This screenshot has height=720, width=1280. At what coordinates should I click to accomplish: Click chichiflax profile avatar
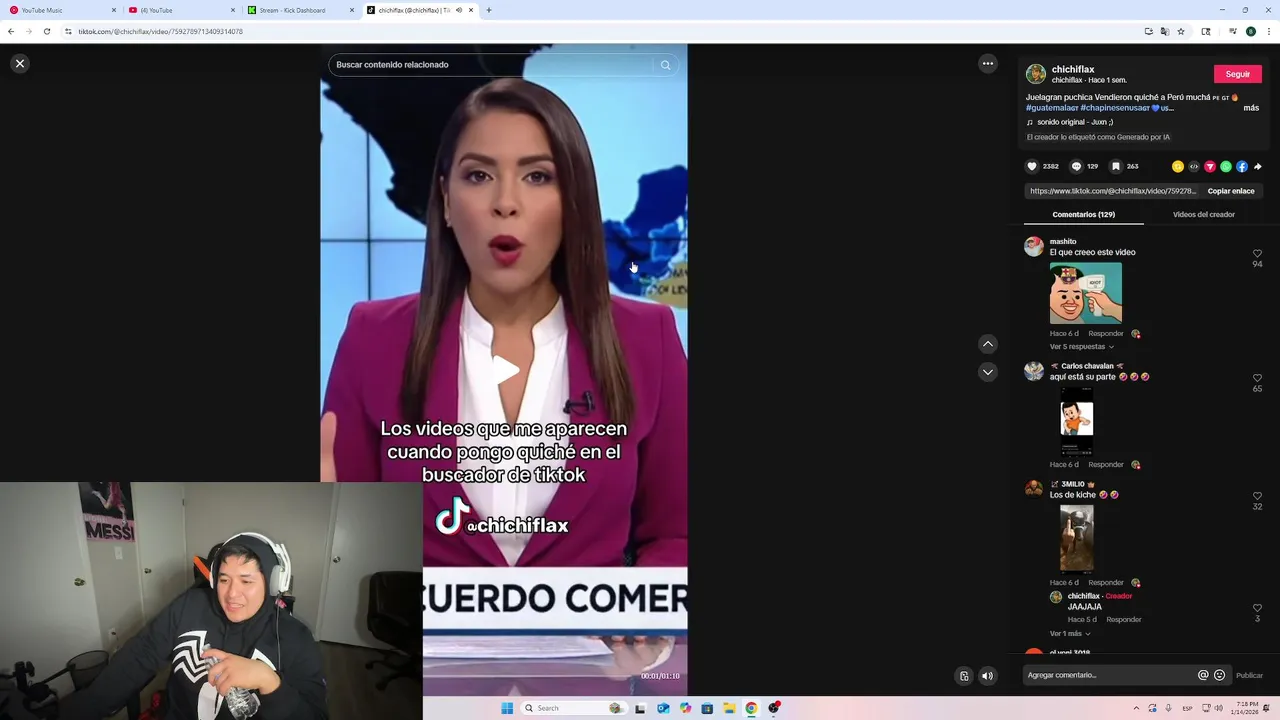pos(1036,74)
